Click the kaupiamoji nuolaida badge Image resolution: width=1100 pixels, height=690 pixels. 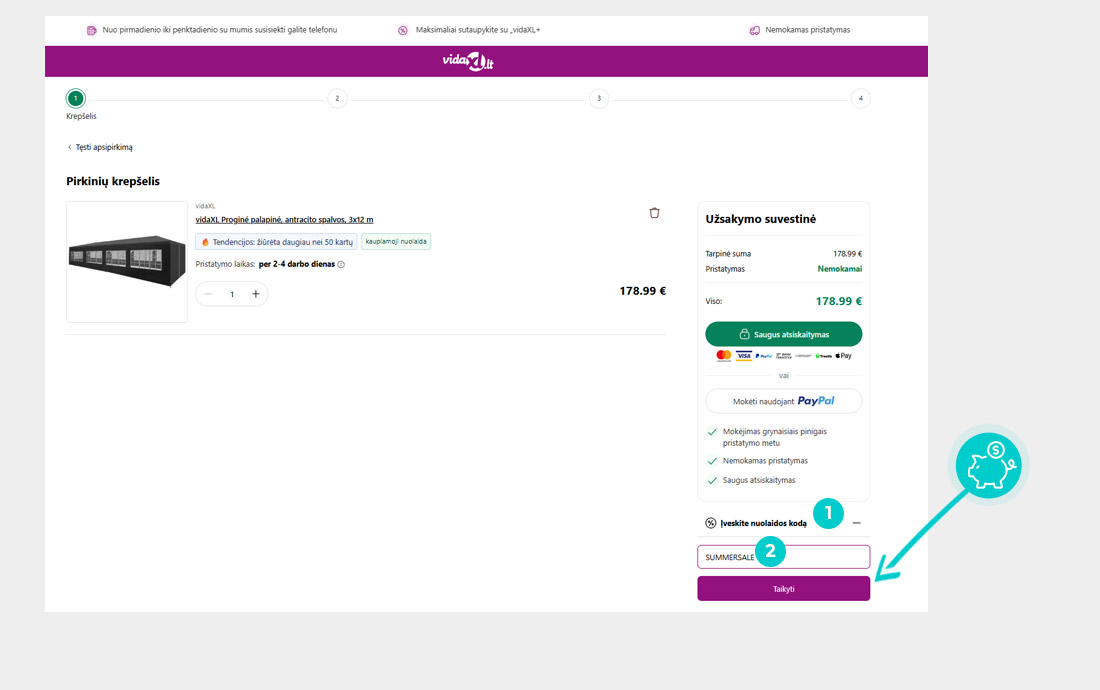[396, 241]
